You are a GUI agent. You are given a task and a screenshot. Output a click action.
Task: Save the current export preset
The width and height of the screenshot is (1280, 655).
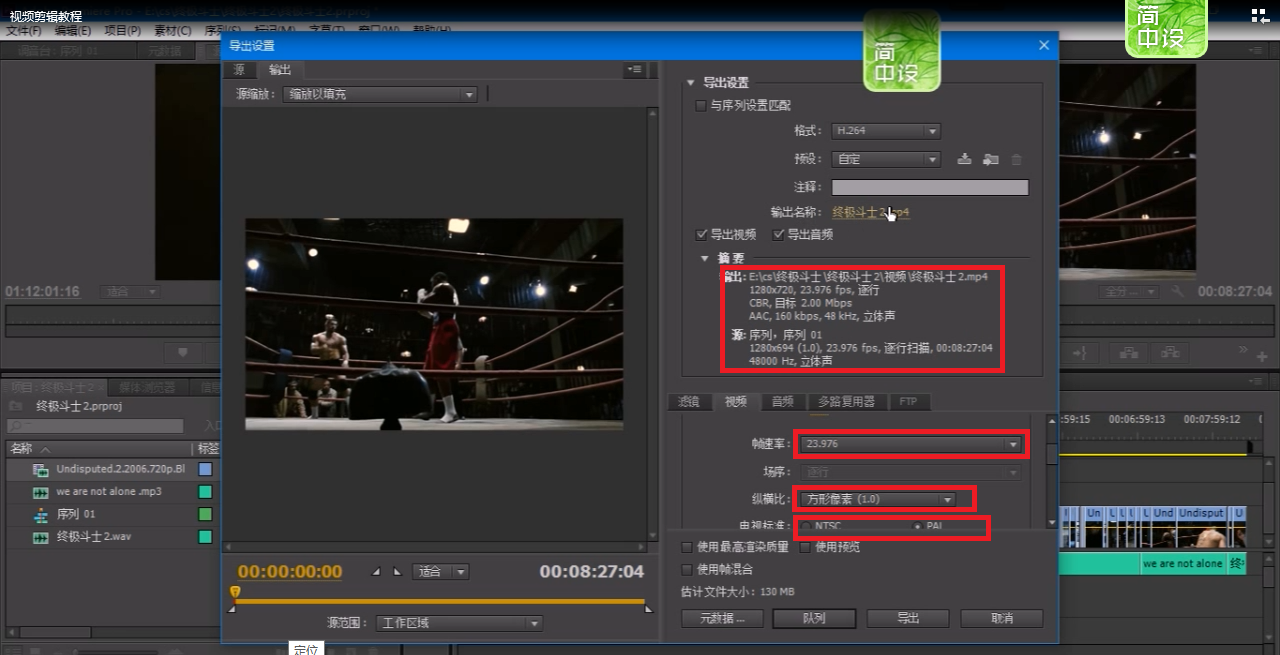(964, 159)
